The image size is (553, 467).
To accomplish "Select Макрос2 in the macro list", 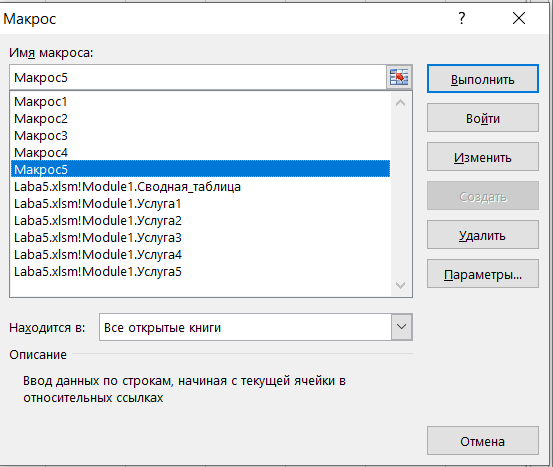I will point(200,119).
